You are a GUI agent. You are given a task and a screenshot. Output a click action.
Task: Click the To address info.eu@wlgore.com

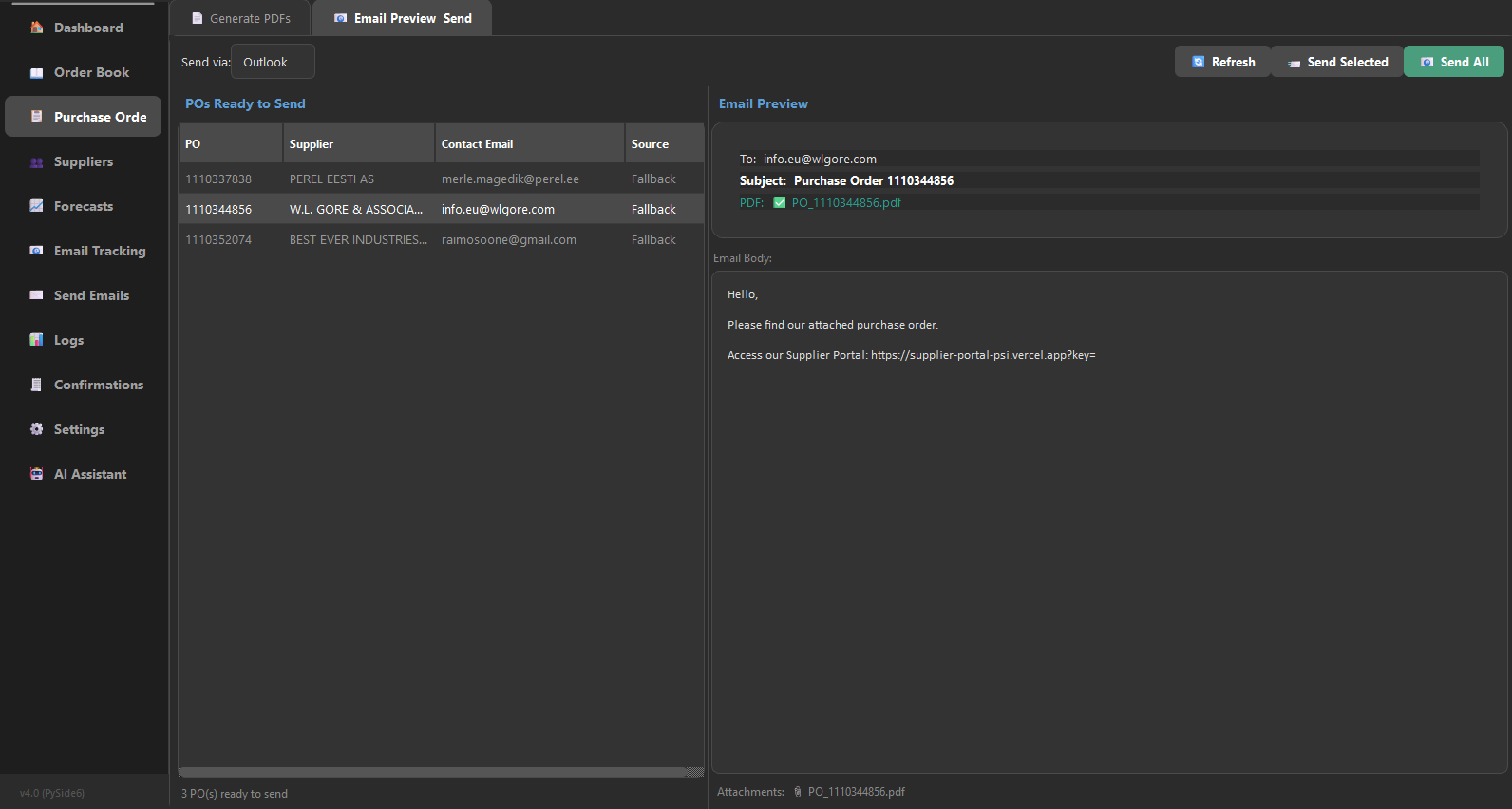coord(820,159)
